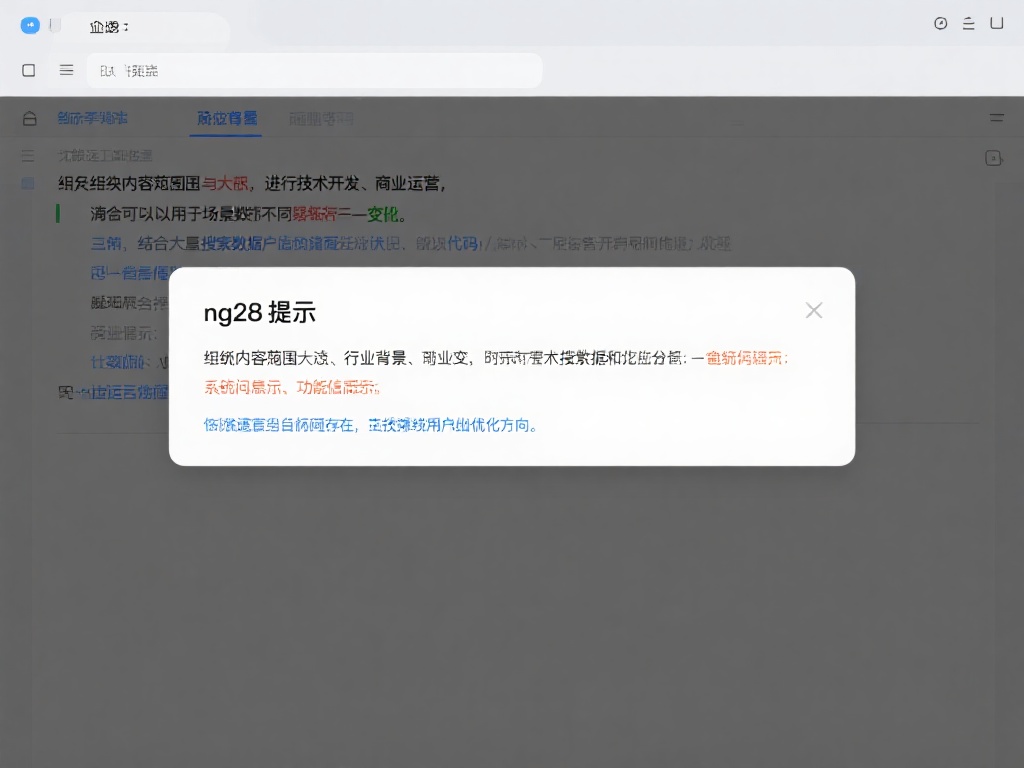Viewport: 1024px width, 768px height.
Task: Select the home icon in the tab bar
Action: click(29, 117)
